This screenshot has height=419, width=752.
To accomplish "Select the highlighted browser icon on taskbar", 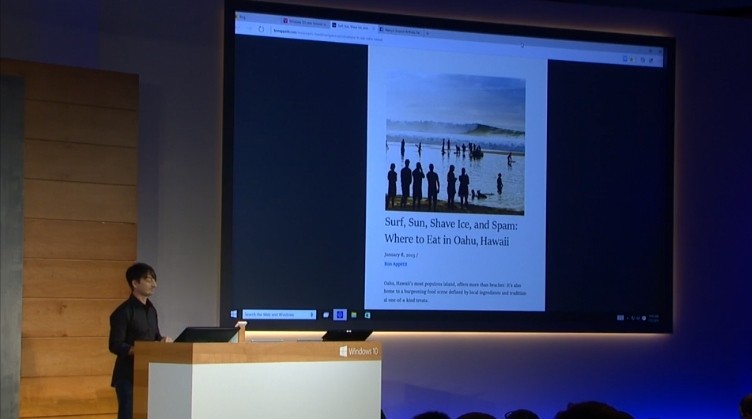I will point(340,315).
